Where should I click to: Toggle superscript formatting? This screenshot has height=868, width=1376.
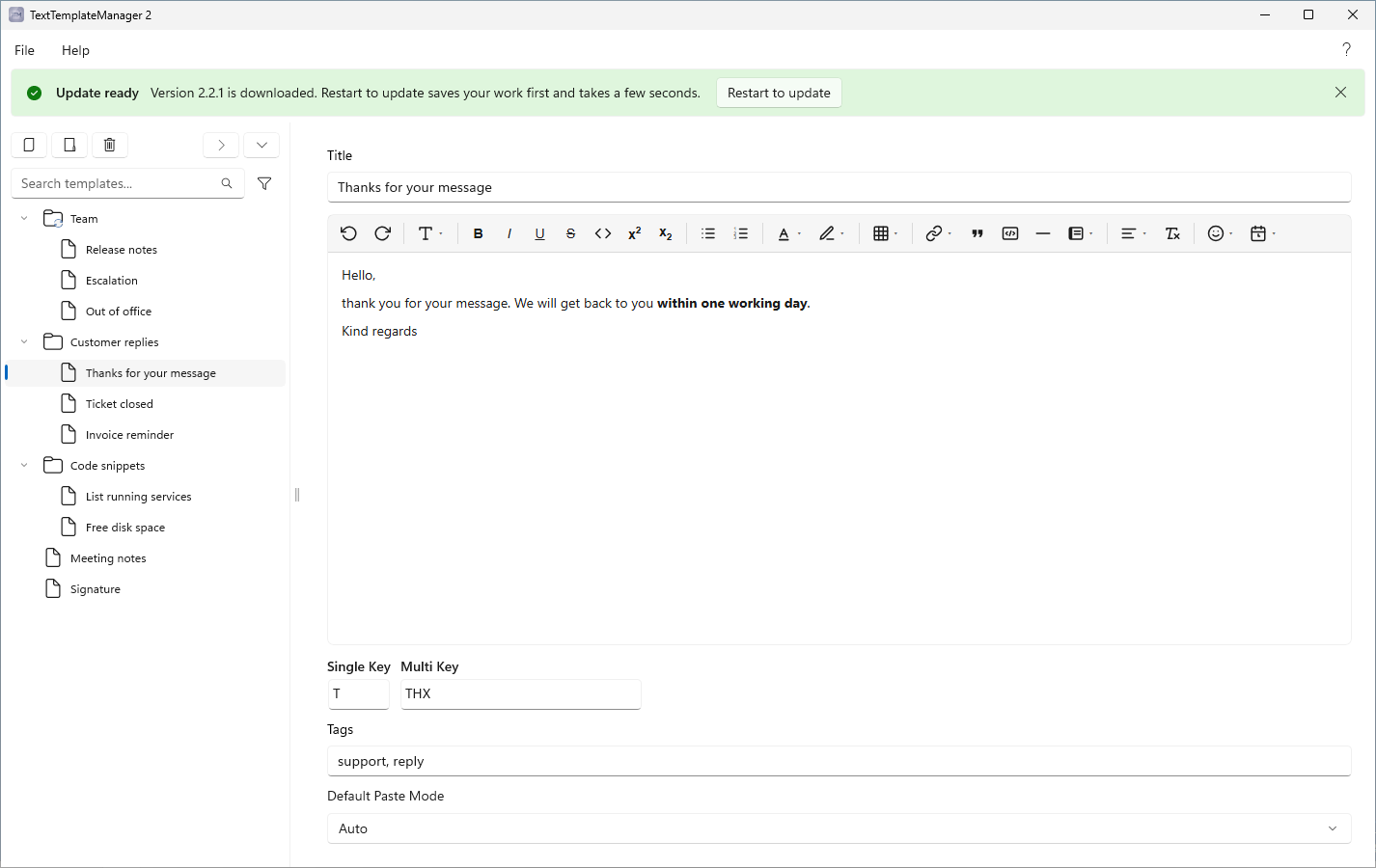[634, 233]
